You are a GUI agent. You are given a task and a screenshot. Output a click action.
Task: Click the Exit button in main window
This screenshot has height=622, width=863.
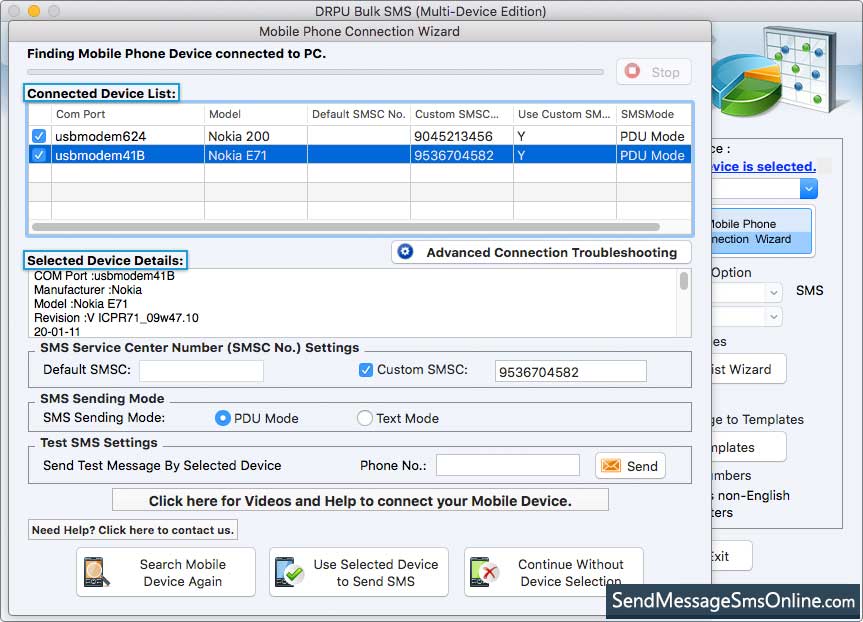[731, 556]
